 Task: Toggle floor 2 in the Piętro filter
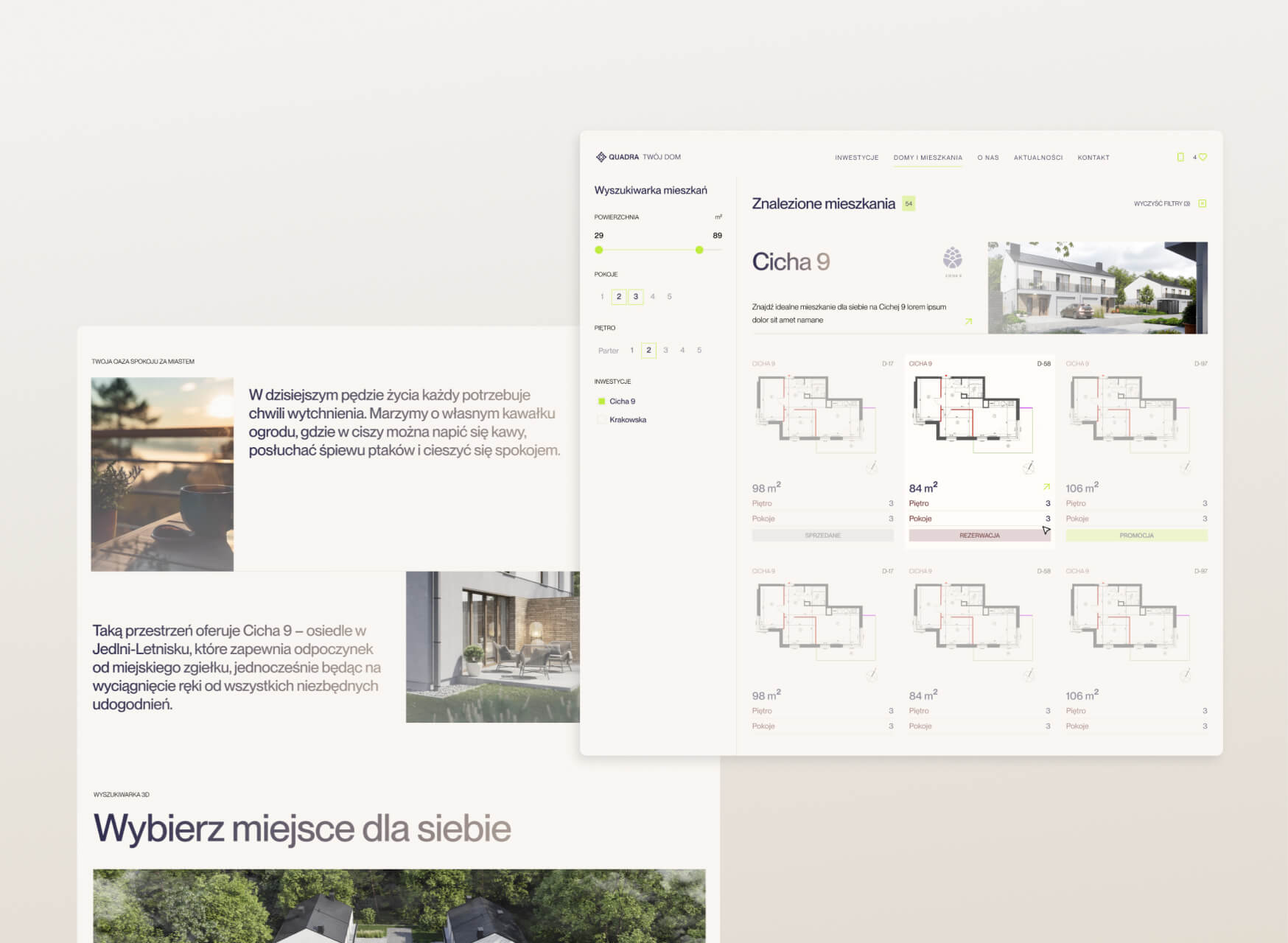point(648,351)
